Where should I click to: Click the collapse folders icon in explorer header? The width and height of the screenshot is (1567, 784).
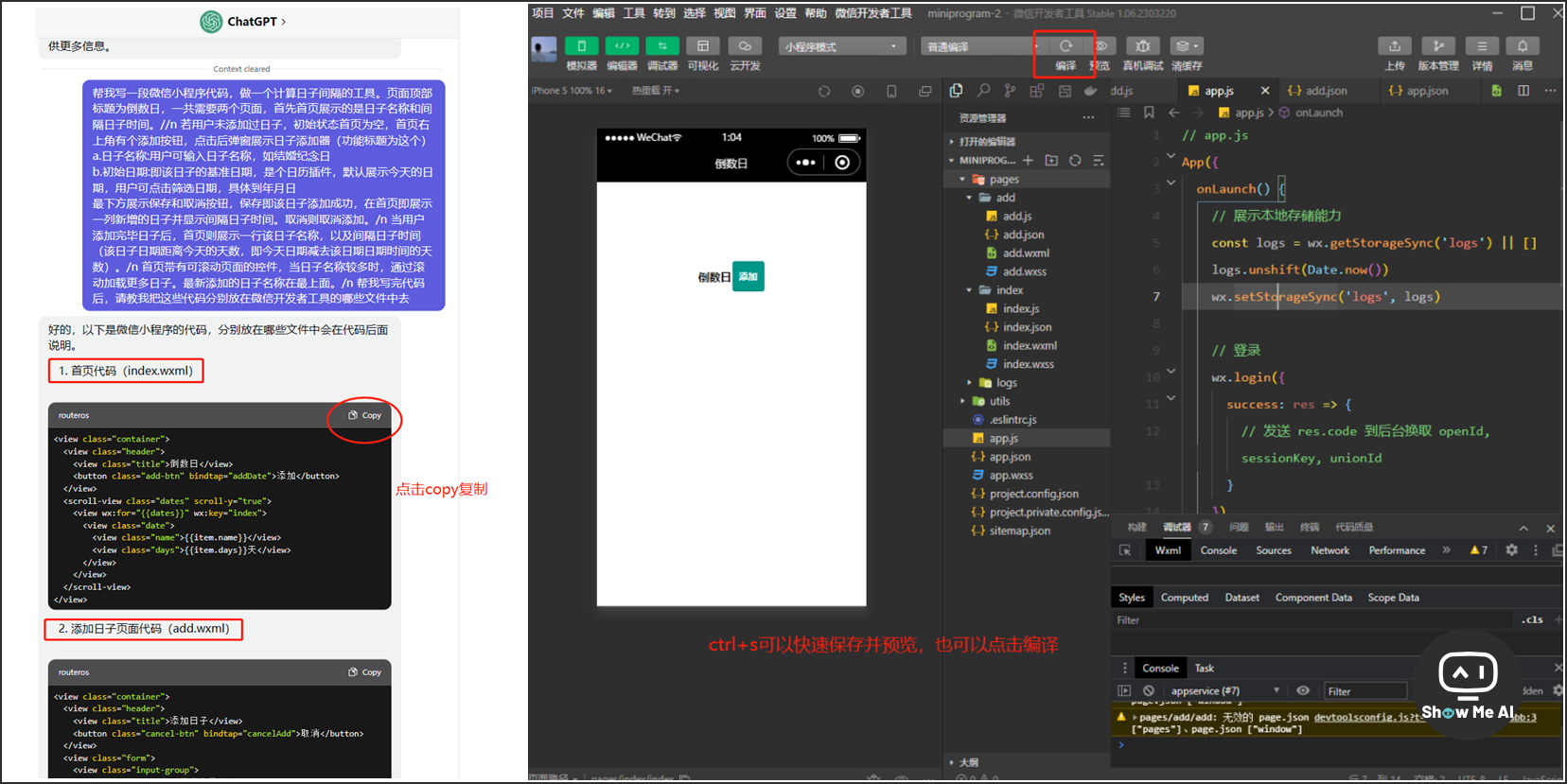click(1099, 160)
